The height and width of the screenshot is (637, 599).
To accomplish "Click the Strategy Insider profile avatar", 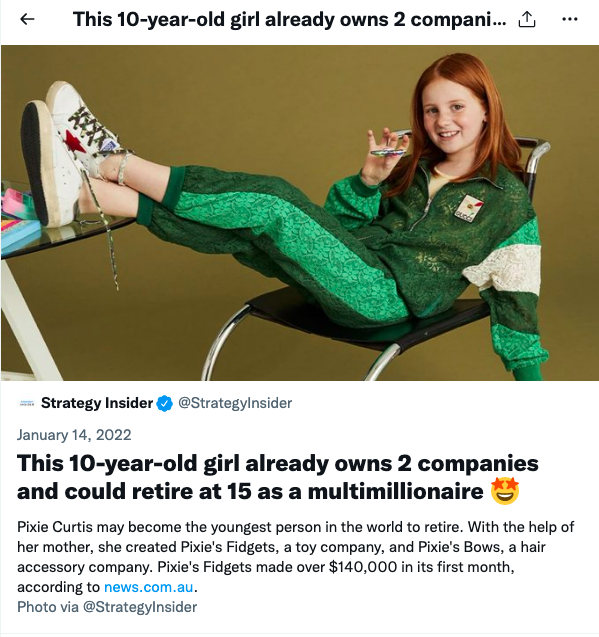I will (27, 403).
